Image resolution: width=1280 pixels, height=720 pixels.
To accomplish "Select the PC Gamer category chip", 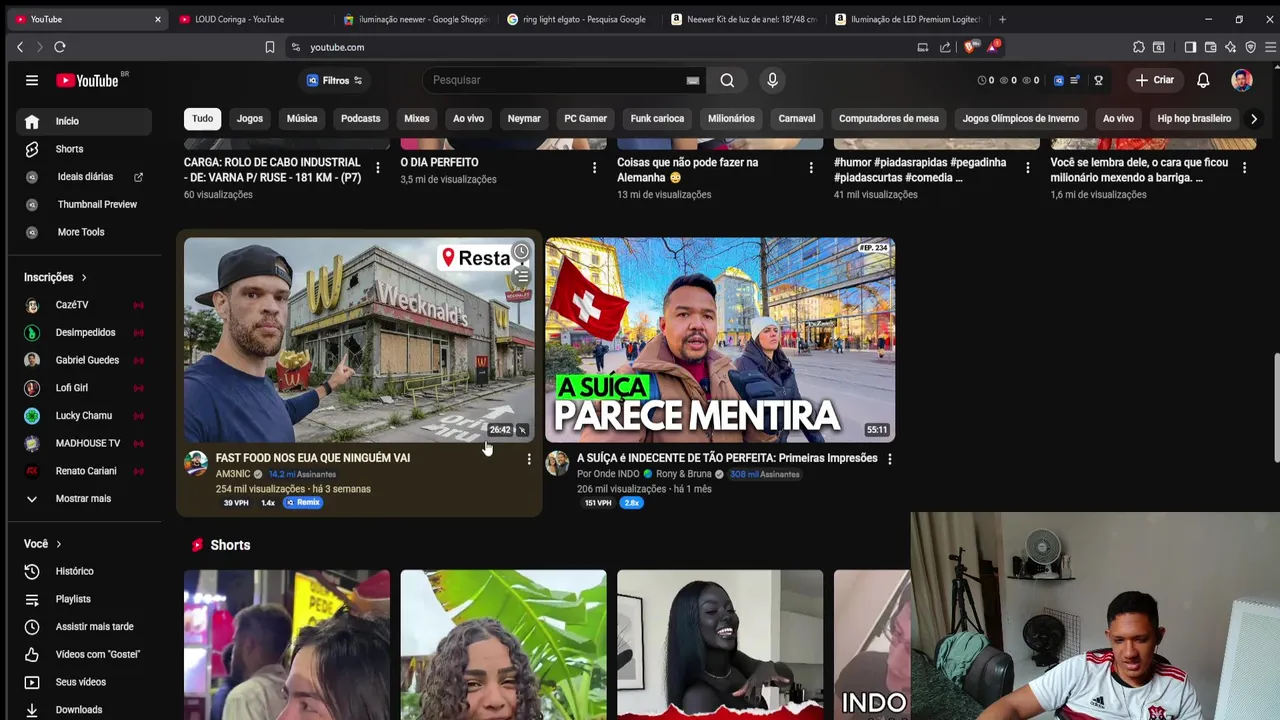I will (585, 118).
